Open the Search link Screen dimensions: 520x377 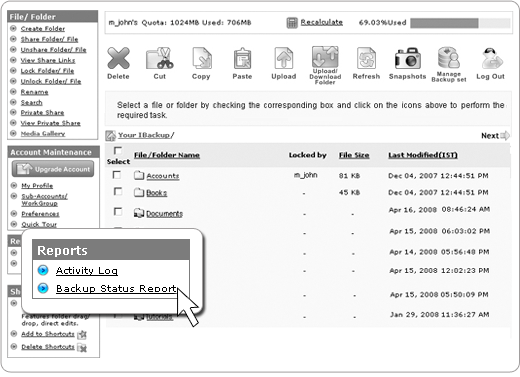[x=31, y=102]
